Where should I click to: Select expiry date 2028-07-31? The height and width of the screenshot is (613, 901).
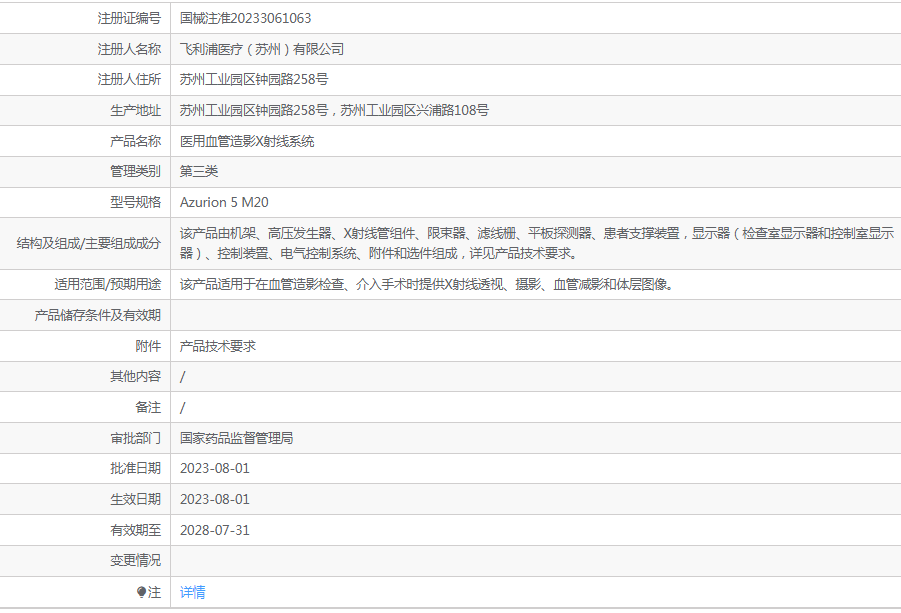click(x=215, y=530)
